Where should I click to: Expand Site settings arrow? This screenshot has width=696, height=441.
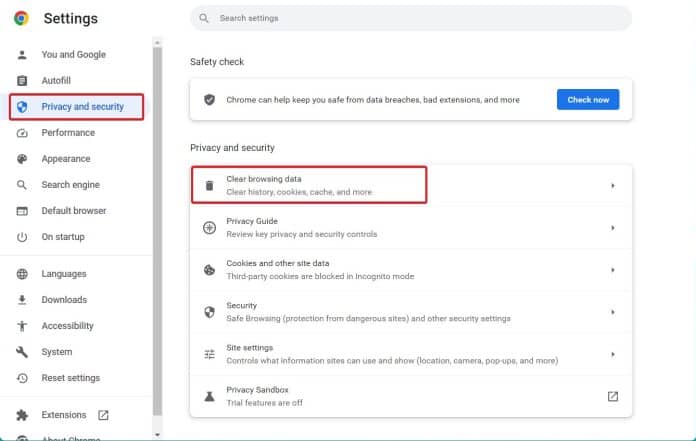coord(612,354)
